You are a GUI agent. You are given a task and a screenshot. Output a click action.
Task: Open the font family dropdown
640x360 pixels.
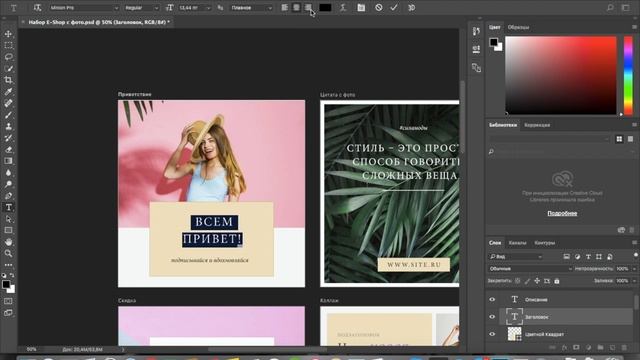84,8
